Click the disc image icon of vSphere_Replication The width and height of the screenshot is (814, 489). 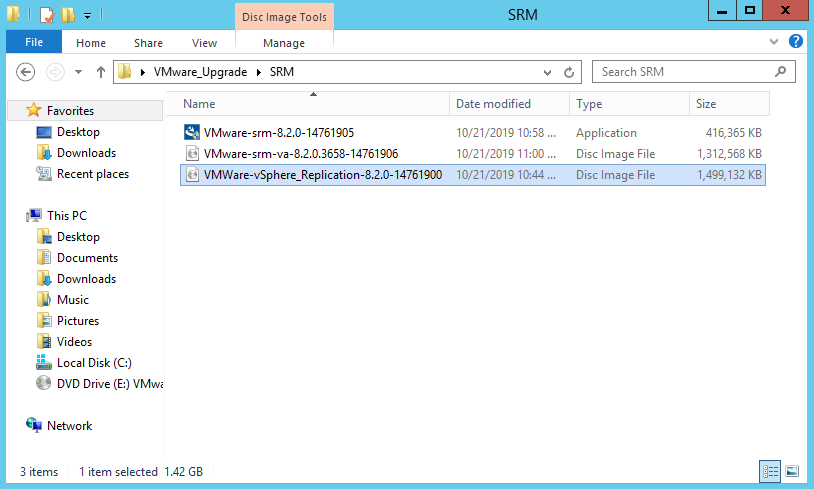coord(192,175)
